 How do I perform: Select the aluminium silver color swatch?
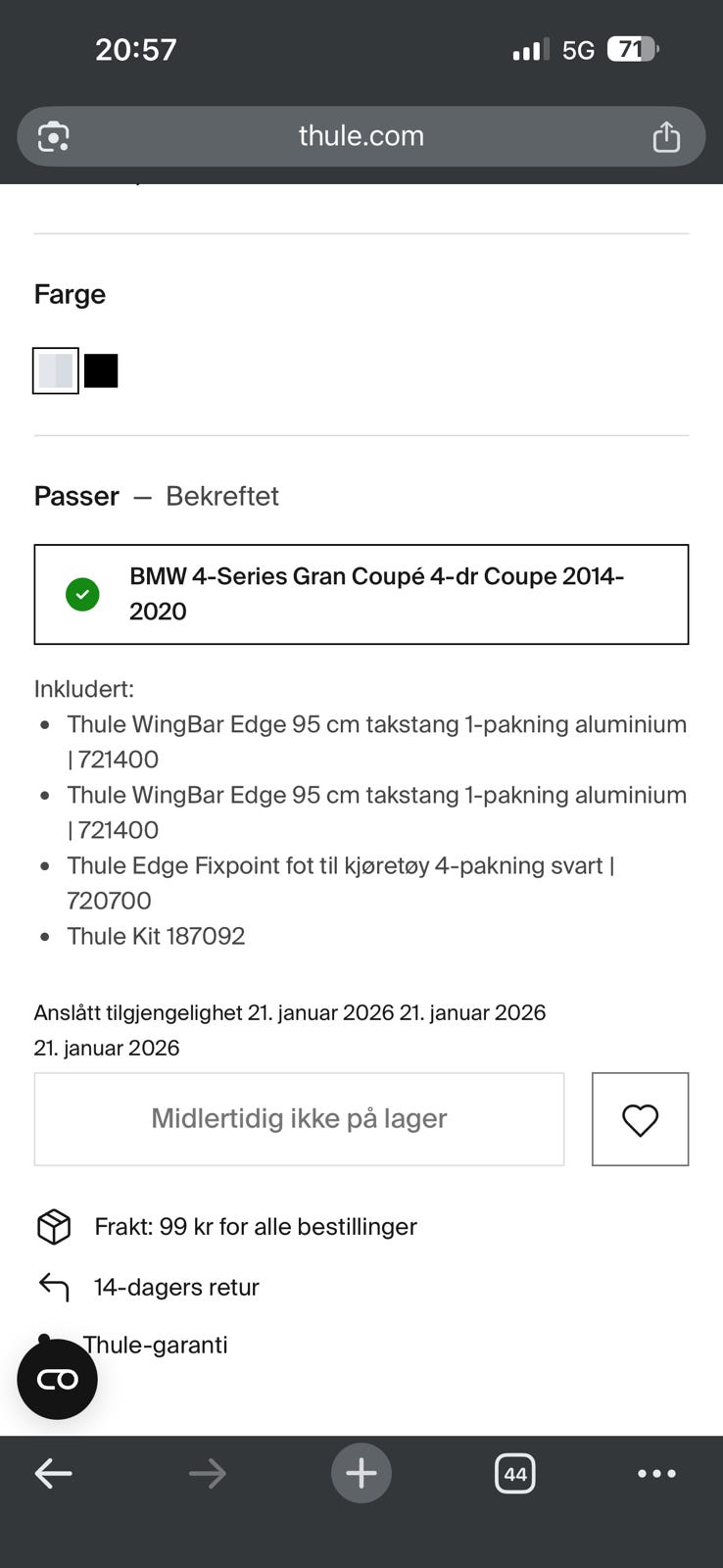[x=56, y=371]
